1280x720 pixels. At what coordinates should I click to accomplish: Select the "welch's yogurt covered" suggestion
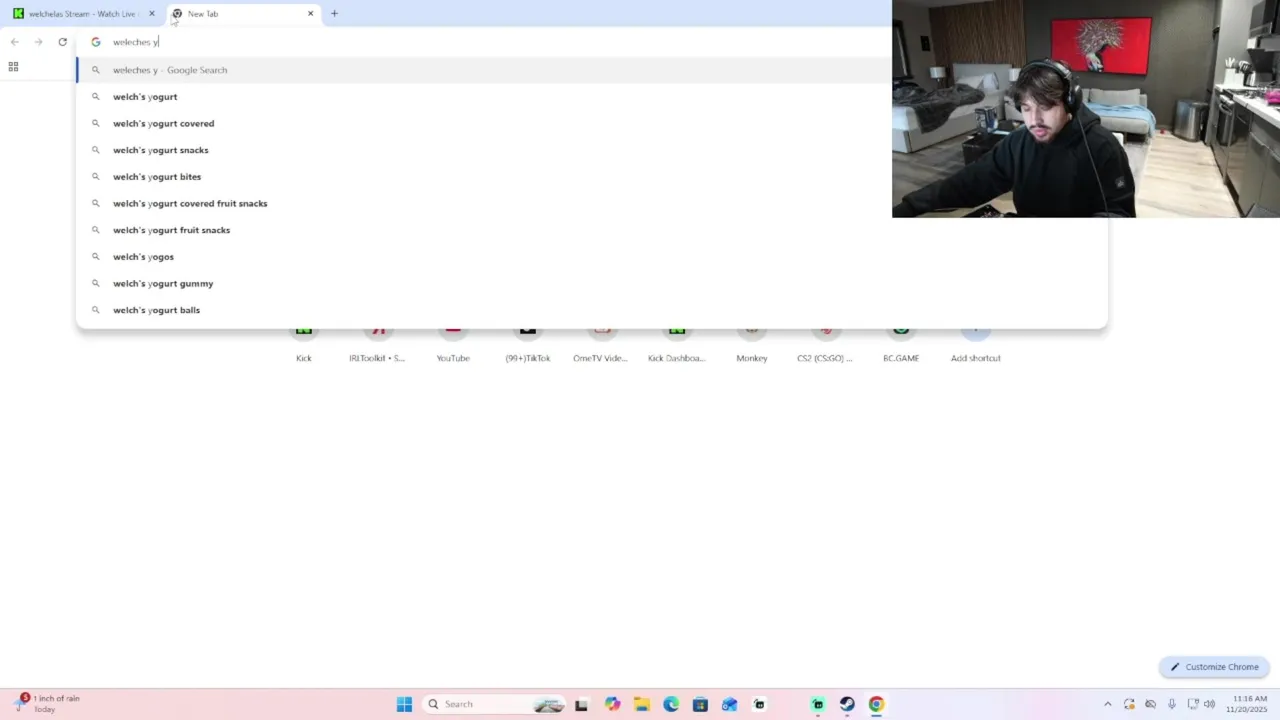(x=163, y=124)
